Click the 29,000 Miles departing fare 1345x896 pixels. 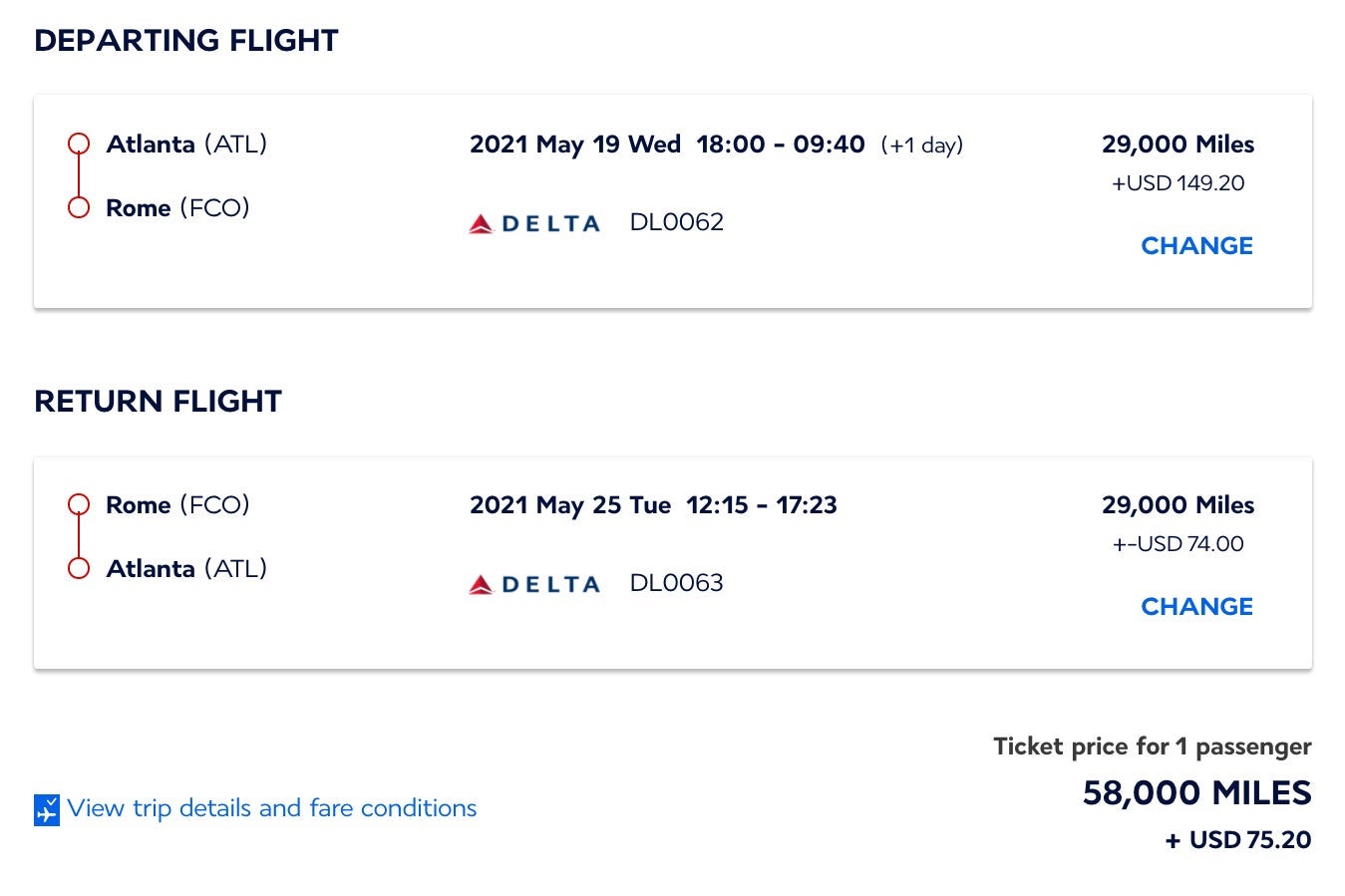tap(1177, 144)
